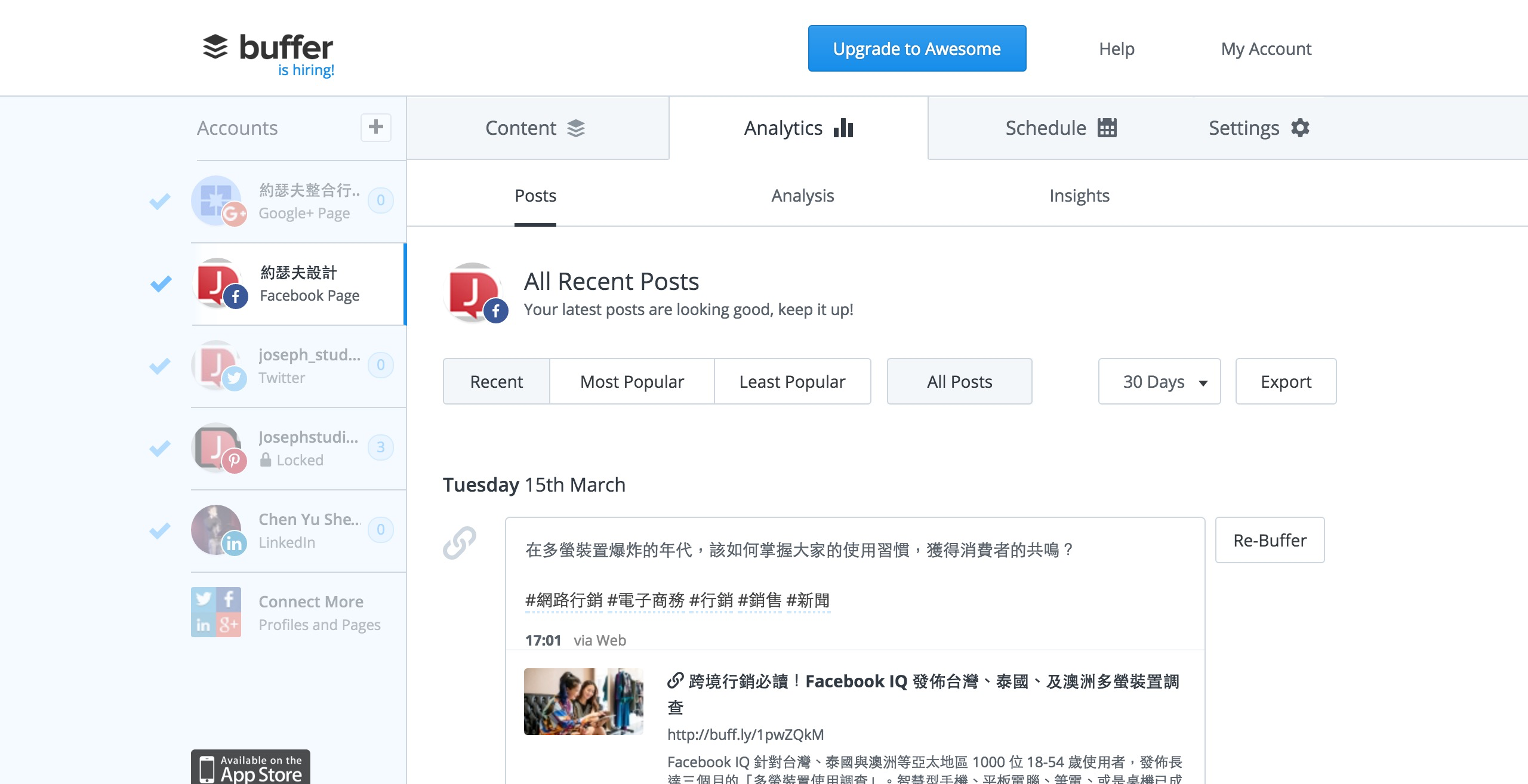Click the Connect More social networks icon
The image size is (1528, 784).
216,612
